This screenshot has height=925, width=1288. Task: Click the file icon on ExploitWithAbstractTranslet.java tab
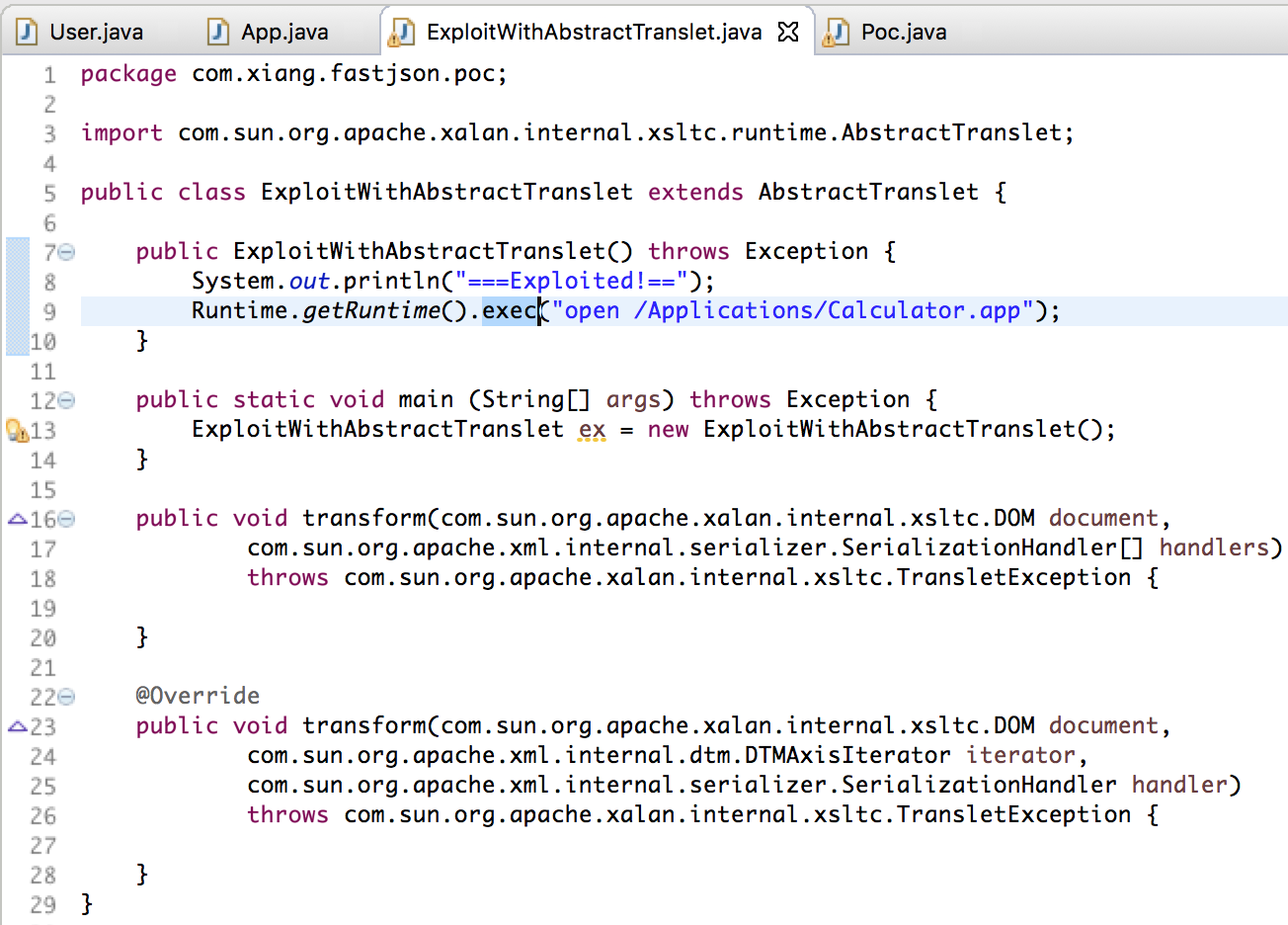tap(401, 33)
